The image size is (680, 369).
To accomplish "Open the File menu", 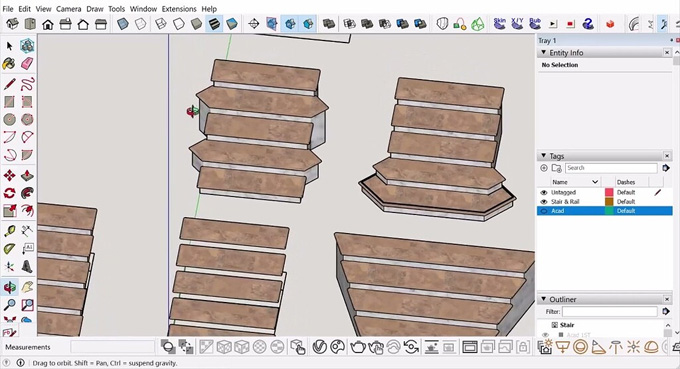I will [7, 9].
